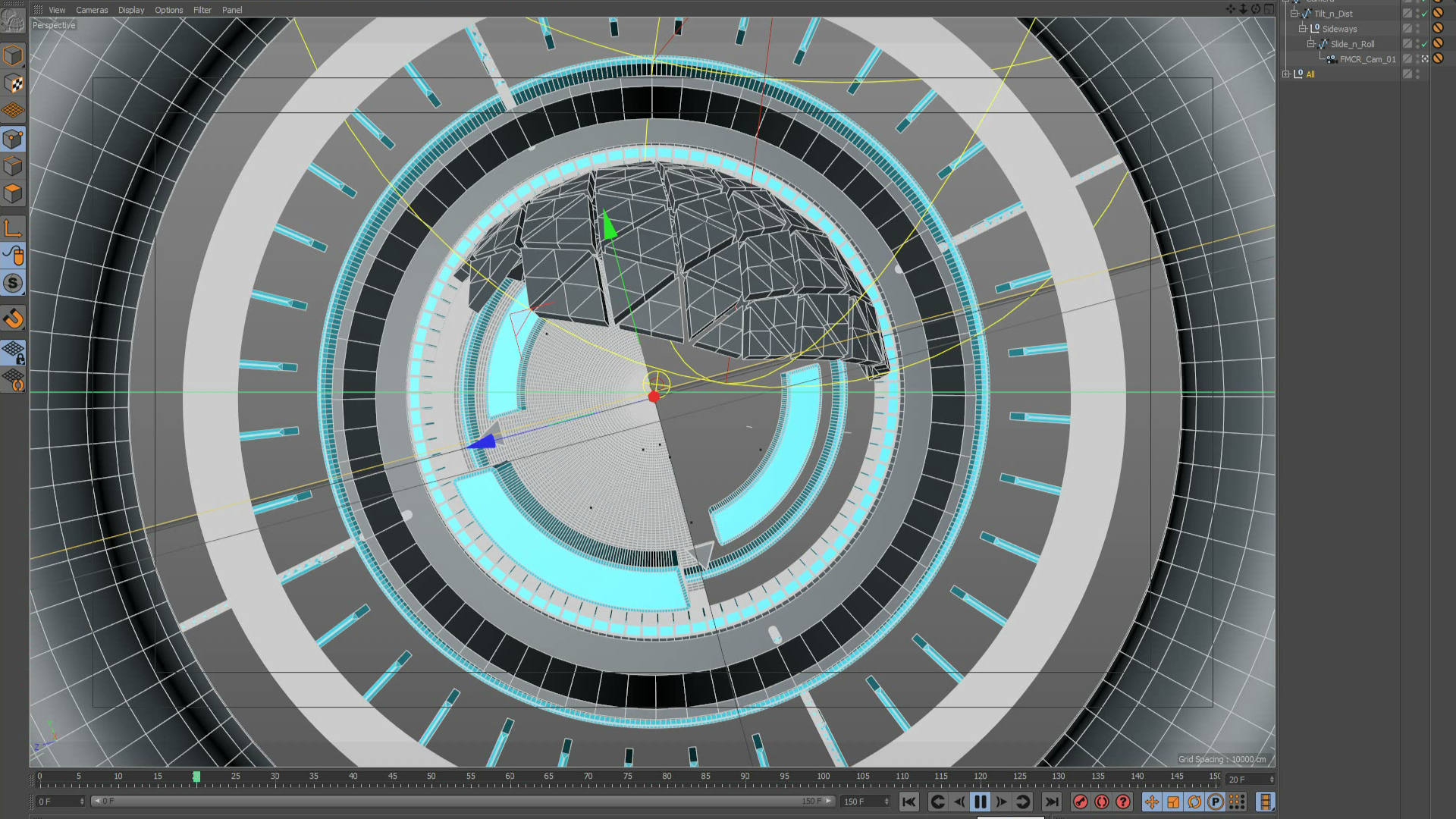Open the Filter viewport menu
This screenshot has height=819, width=1456.
[x=202, y=10]
